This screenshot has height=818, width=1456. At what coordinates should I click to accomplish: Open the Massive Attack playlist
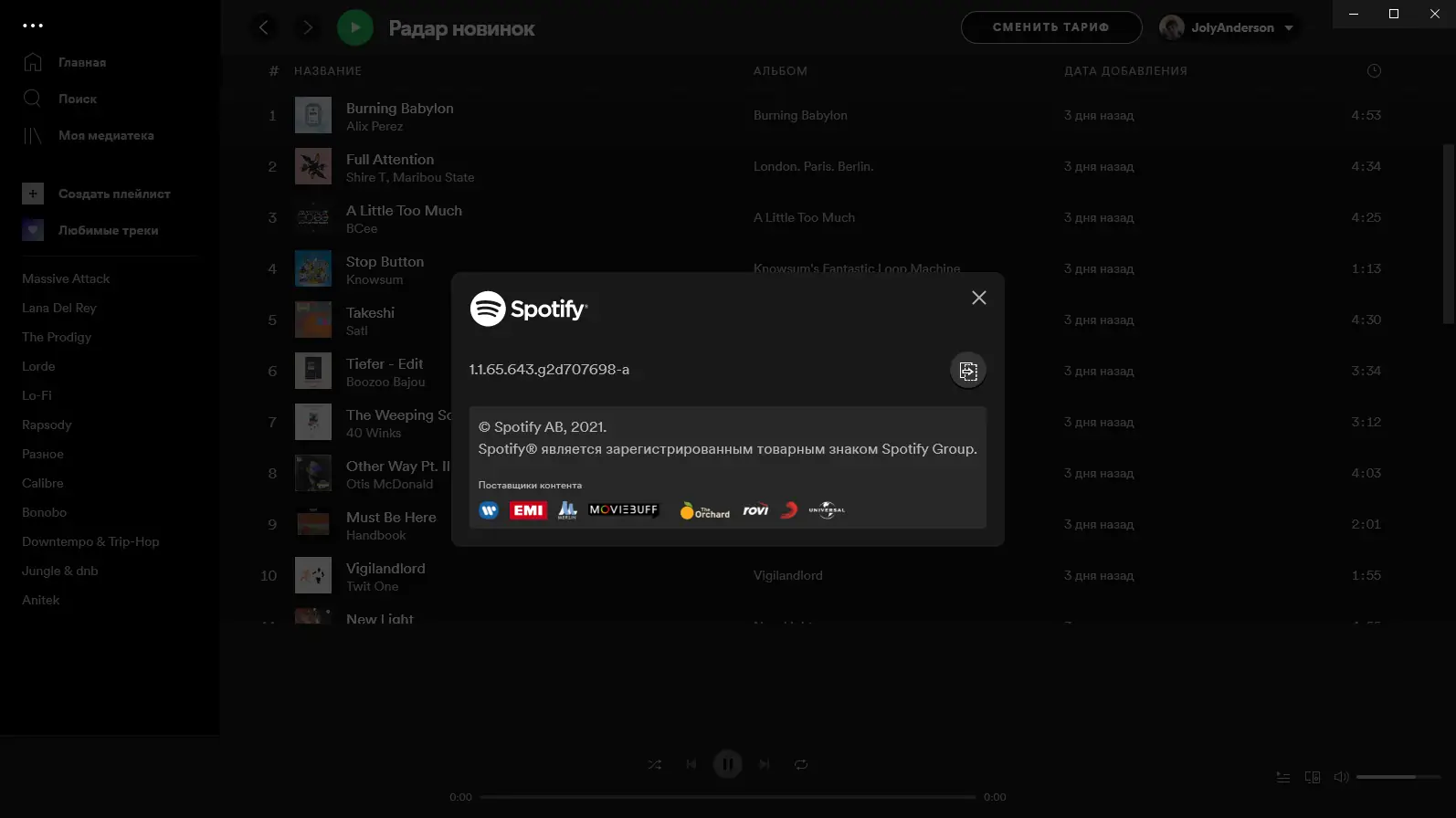pos(66,278)
